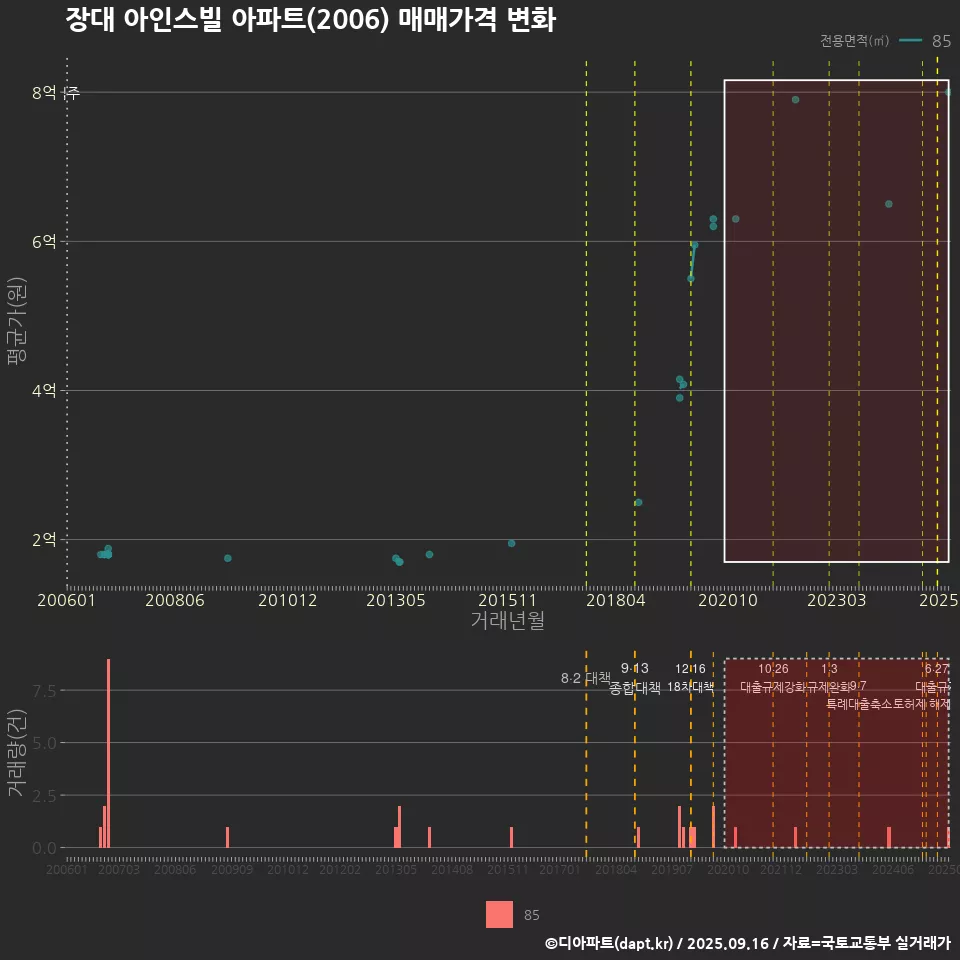This screenshot has width=960, height=960.
Task: Click '201907' on the volume chart axis
Action: [672, 869]
